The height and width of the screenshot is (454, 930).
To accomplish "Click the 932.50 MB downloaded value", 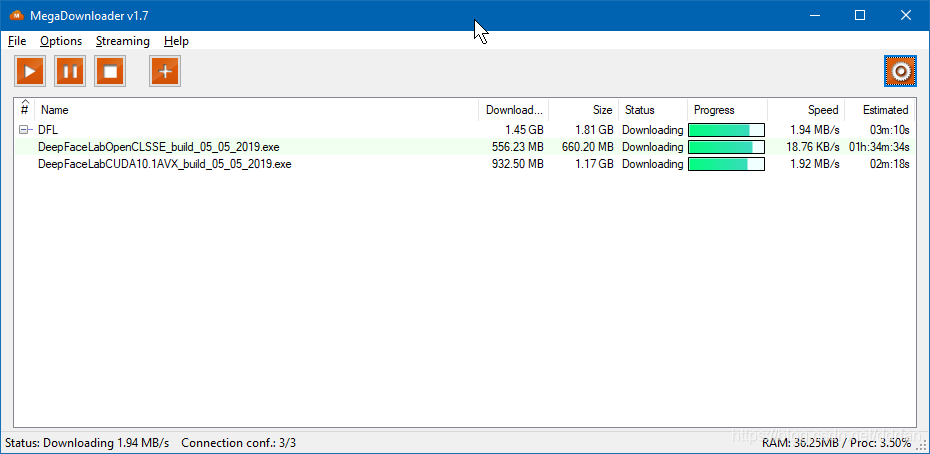I will click(x=518, y=164).
